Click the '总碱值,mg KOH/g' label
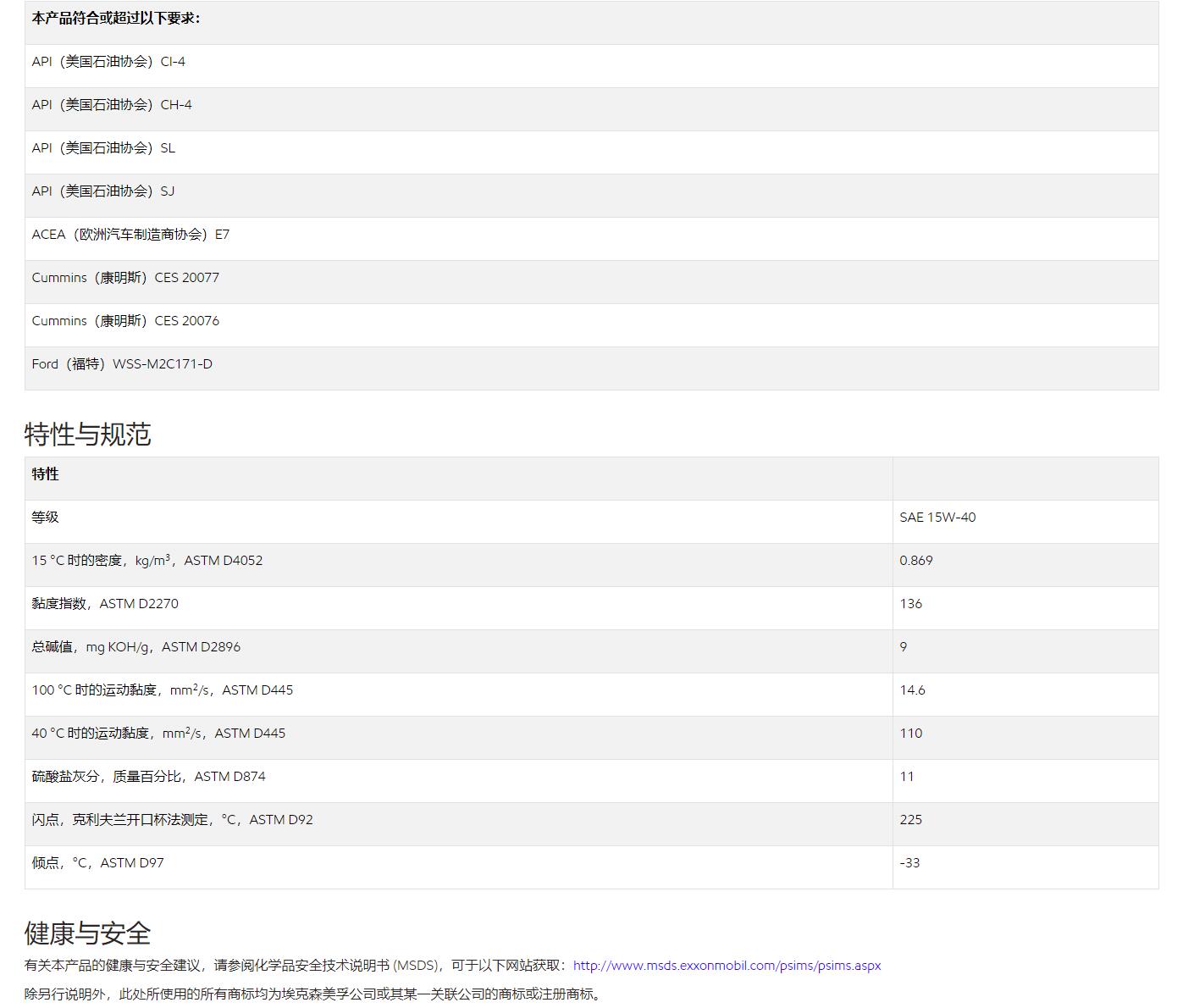 [x=136, y=647]
